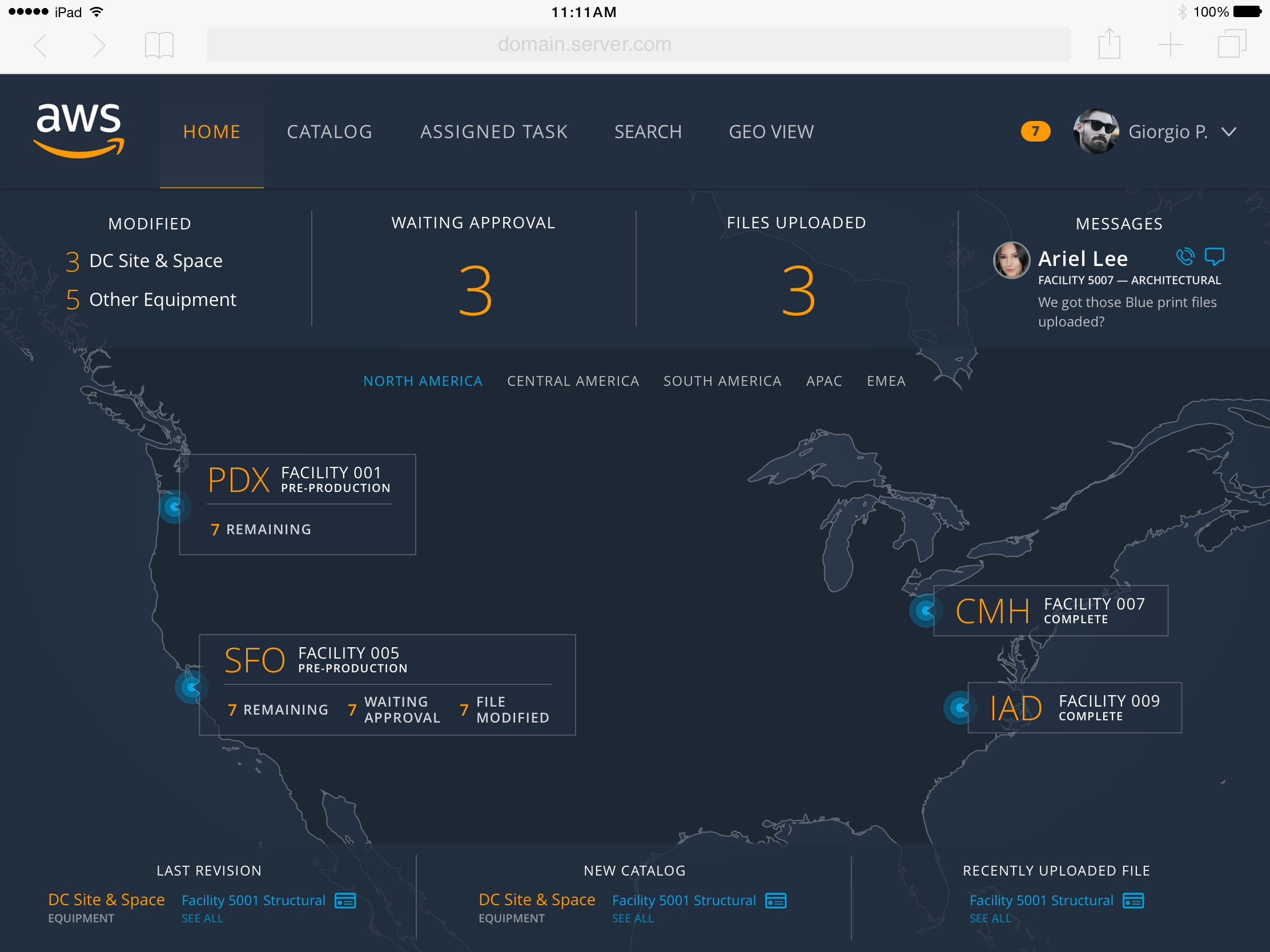
Task: Click the Safari share icon
Action: [1109, 44]
